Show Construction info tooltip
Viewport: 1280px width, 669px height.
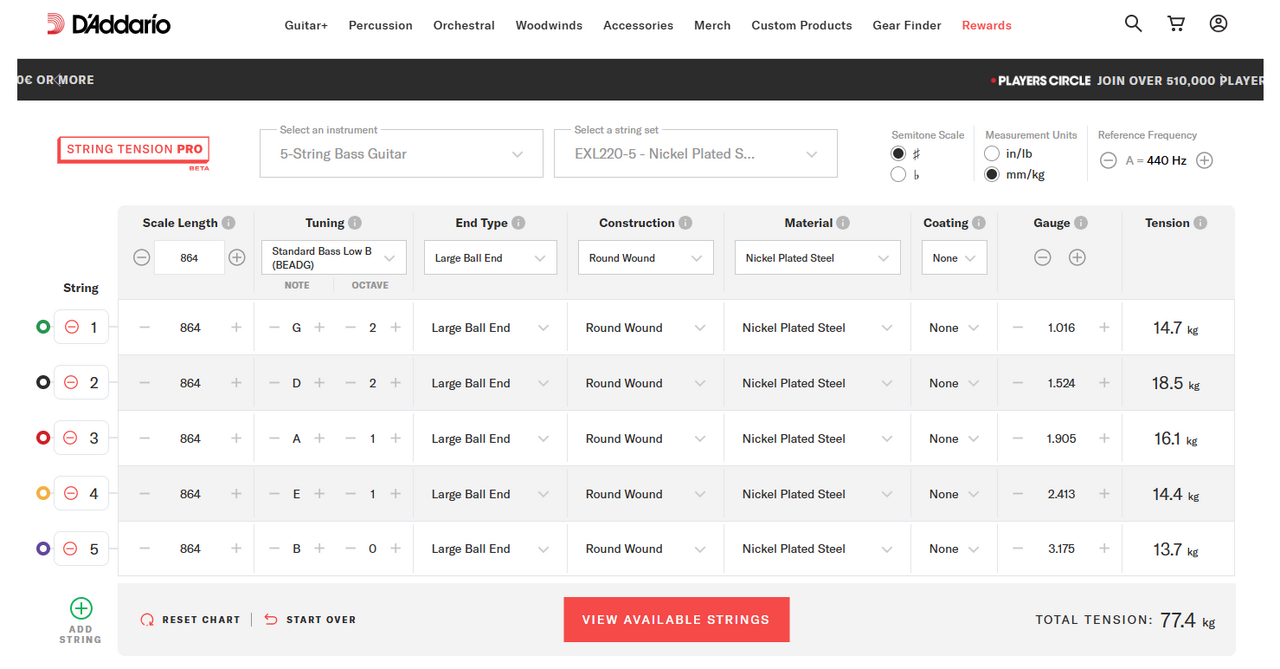[x=686, y=223]
